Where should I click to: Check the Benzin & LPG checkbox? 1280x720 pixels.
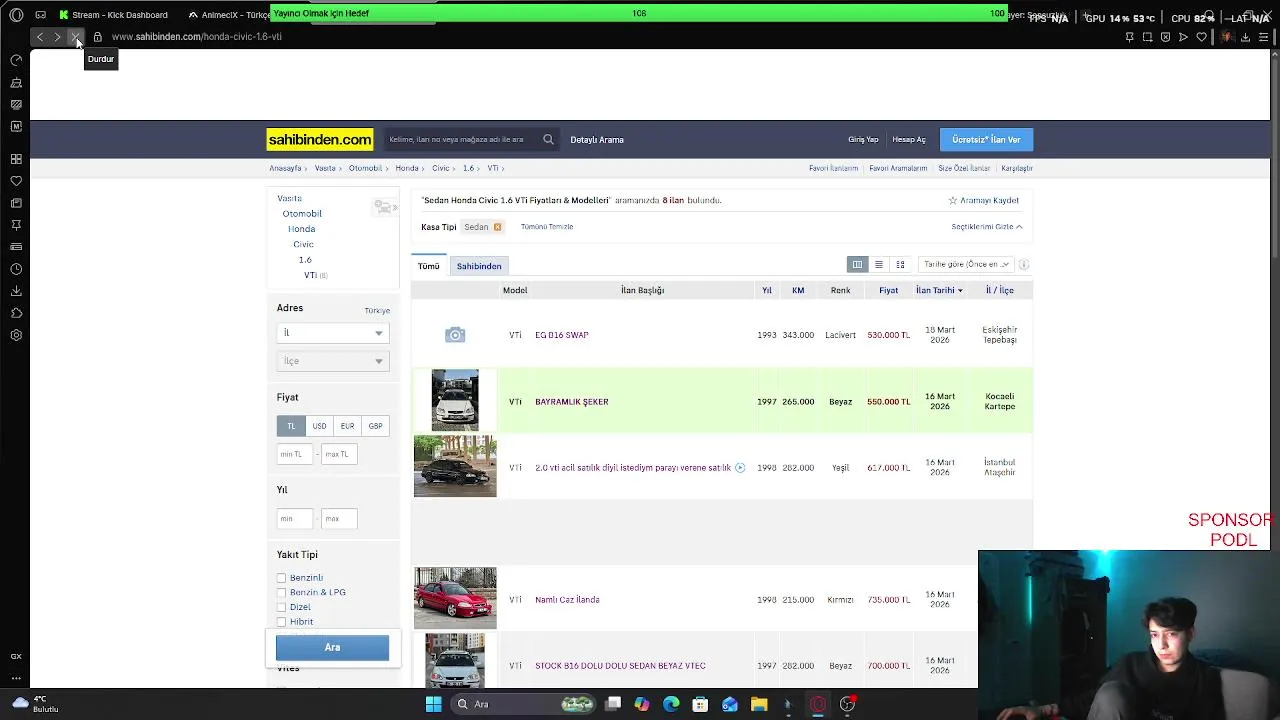click(281, 592)
